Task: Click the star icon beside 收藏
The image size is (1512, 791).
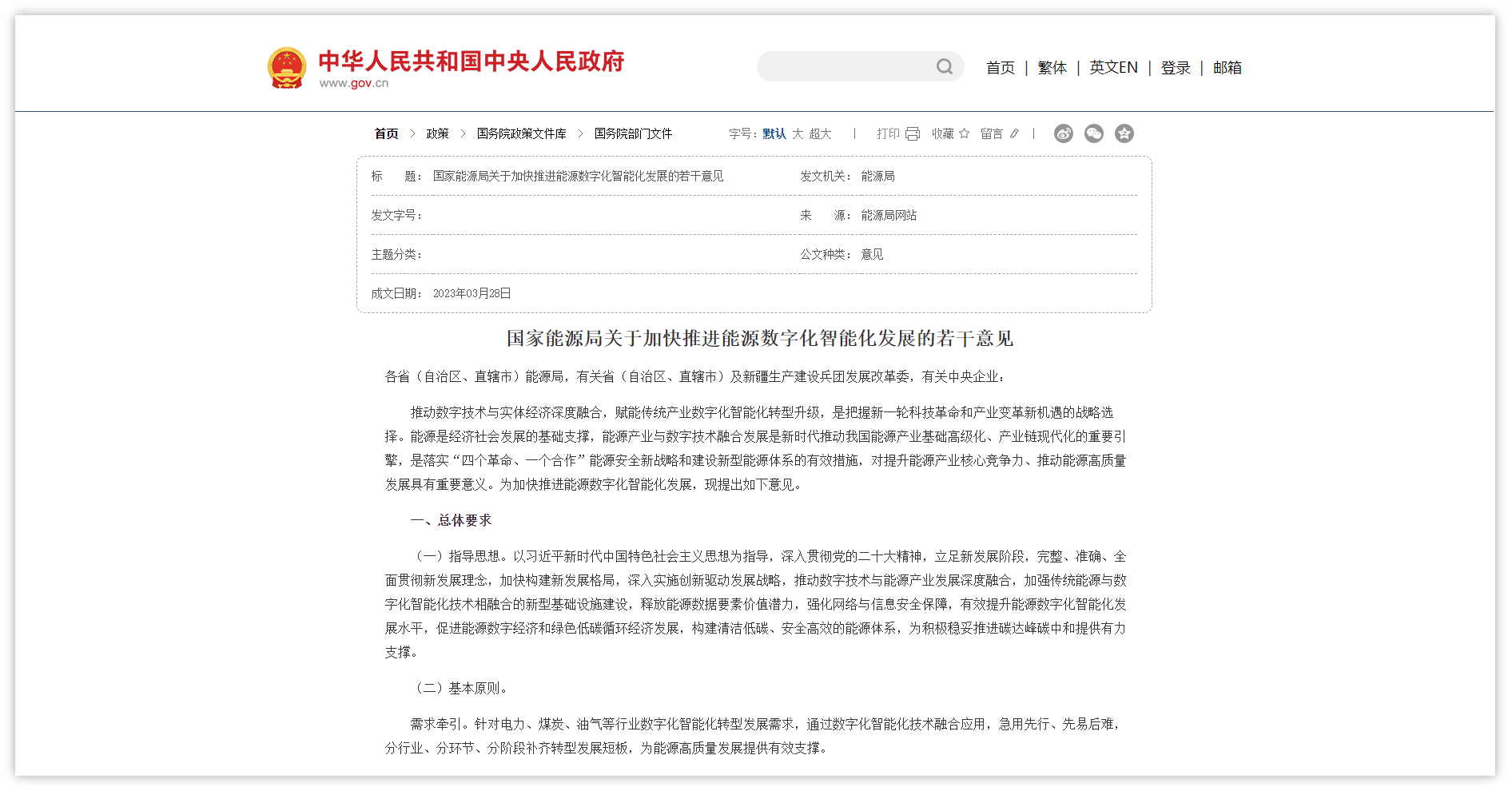Action: point(966,133)
